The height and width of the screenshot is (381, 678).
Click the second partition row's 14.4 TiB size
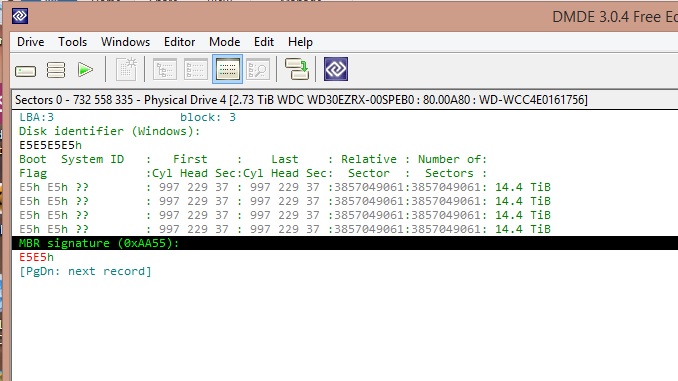pyautogui.click(x=522, y=201)
